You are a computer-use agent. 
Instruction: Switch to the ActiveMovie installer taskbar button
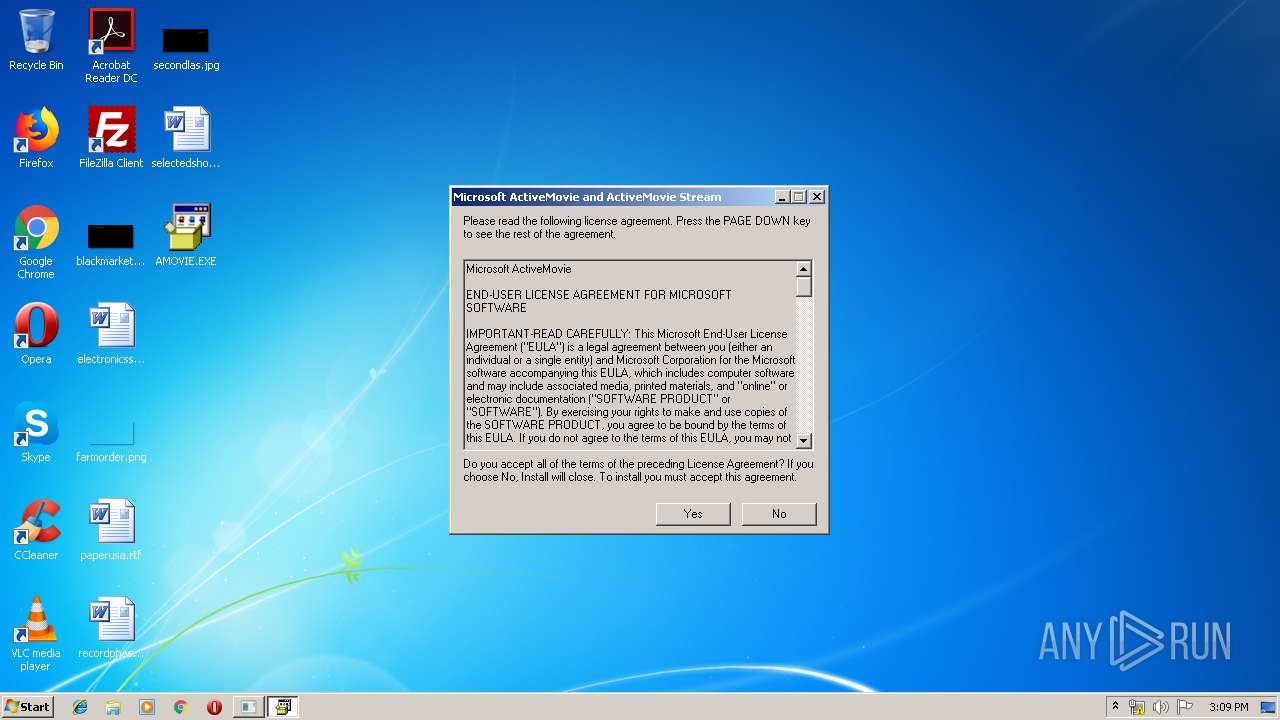click(282, 707)
